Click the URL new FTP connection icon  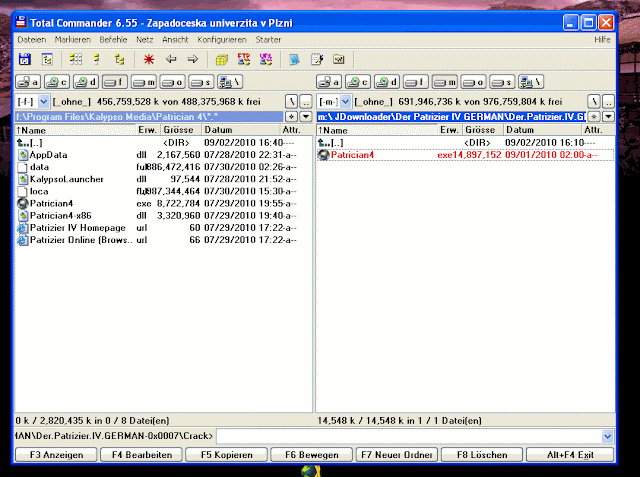pyautogui.click(x=266, y=60)
